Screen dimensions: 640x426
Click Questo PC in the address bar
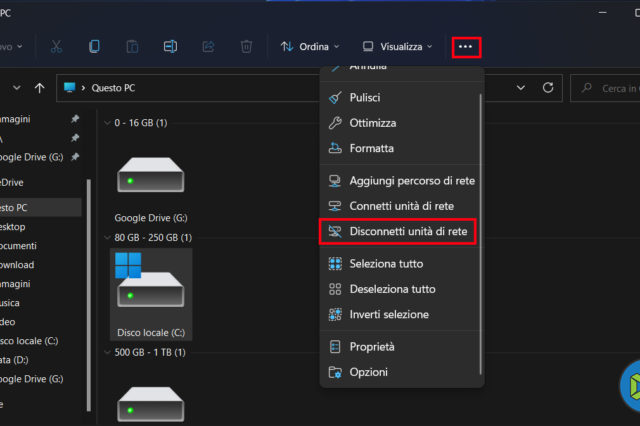(x=112, y=88)
